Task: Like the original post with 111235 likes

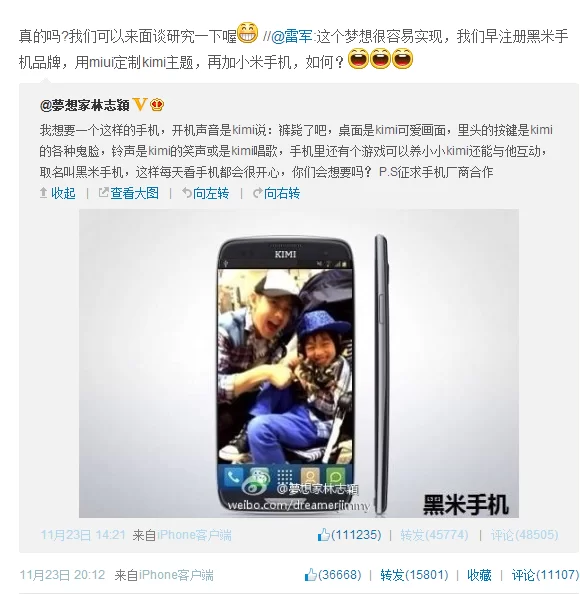Action: (349, 535)
